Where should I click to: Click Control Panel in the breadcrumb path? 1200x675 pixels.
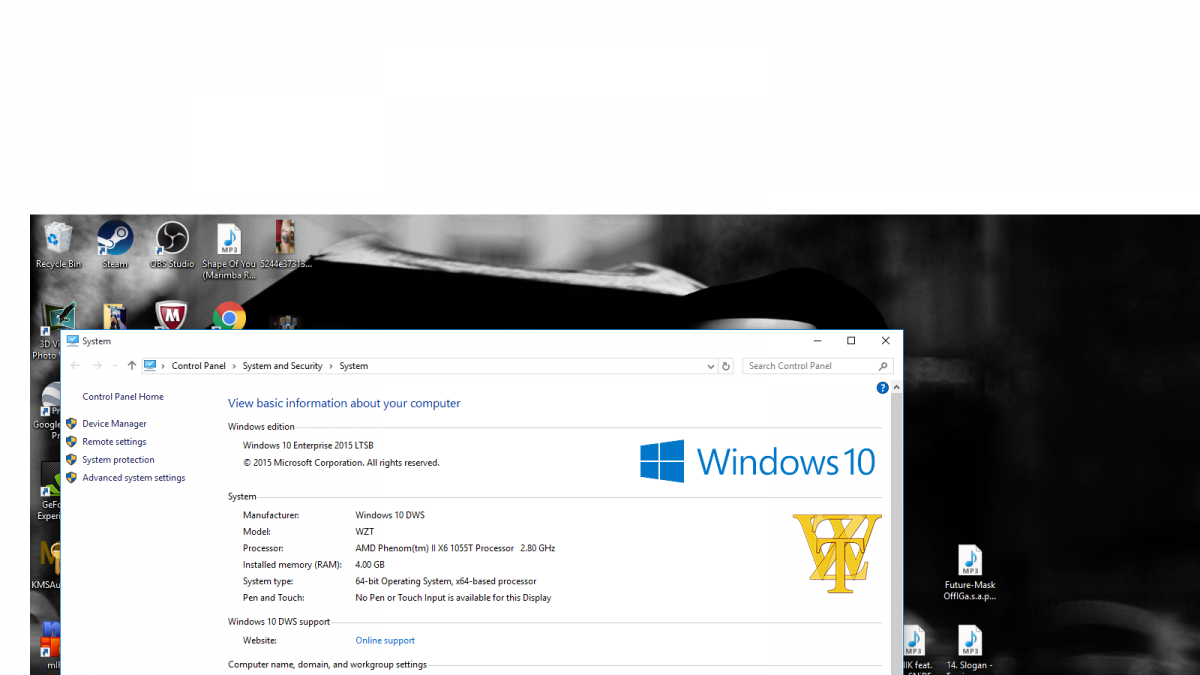[199, 366]
